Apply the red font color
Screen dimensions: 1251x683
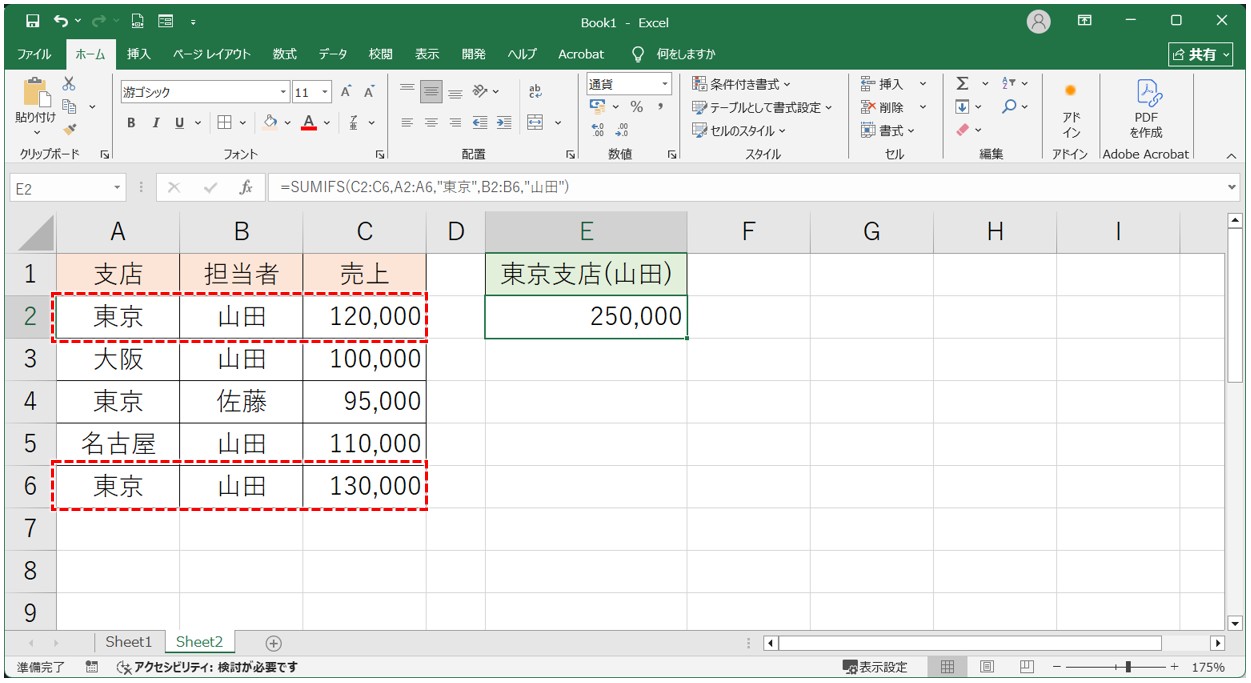(309, 123)
